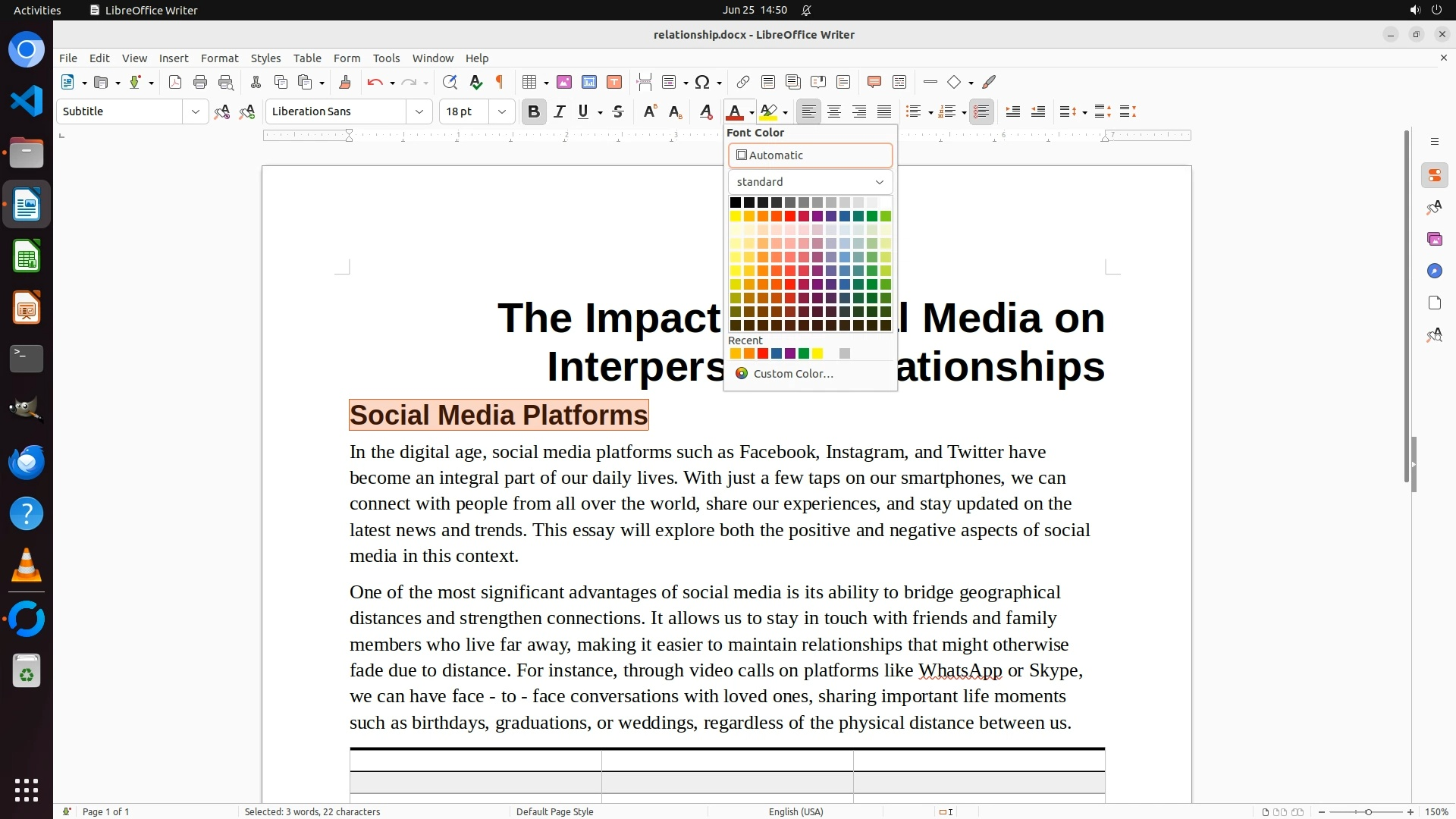This screenshot has width=1456, height=819.
Task: Click the Export as PDF icon
Action: 175,82
